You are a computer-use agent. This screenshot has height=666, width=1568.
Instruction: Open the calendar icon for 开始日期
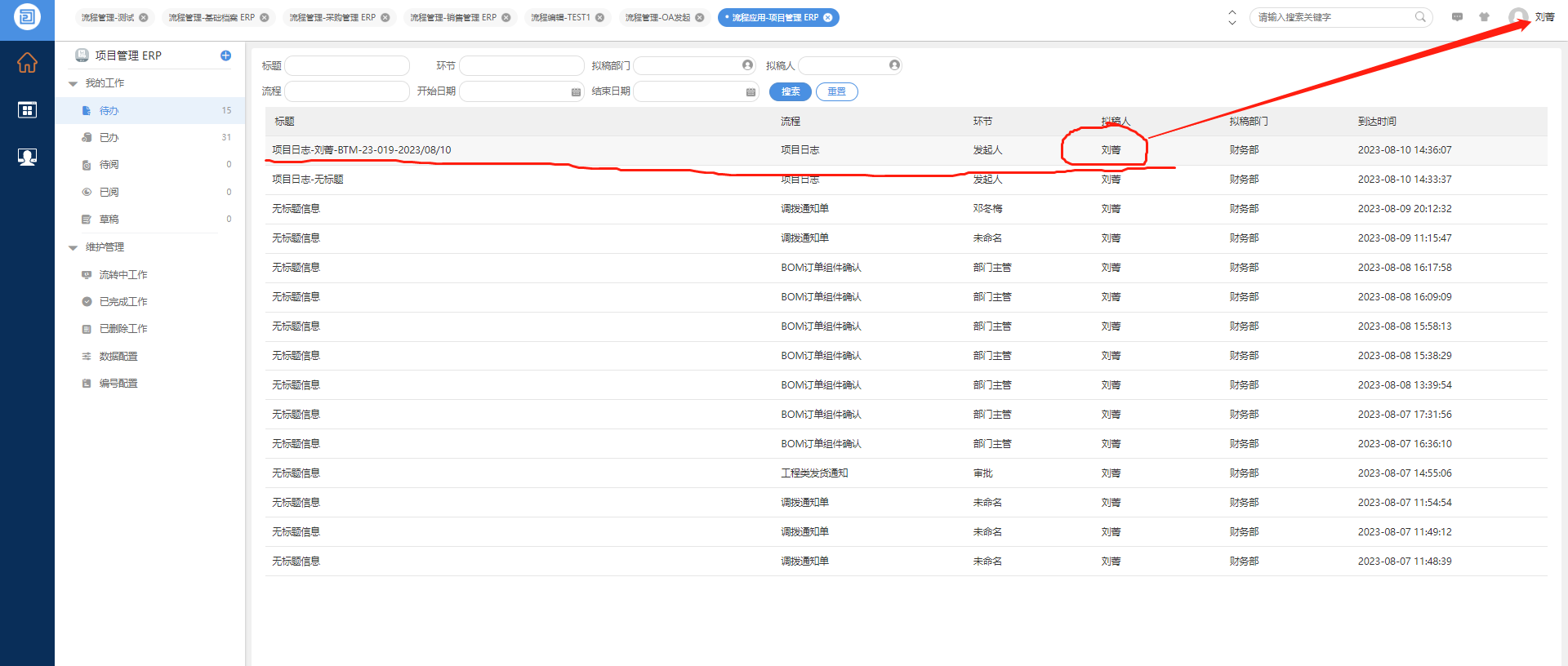576,91
